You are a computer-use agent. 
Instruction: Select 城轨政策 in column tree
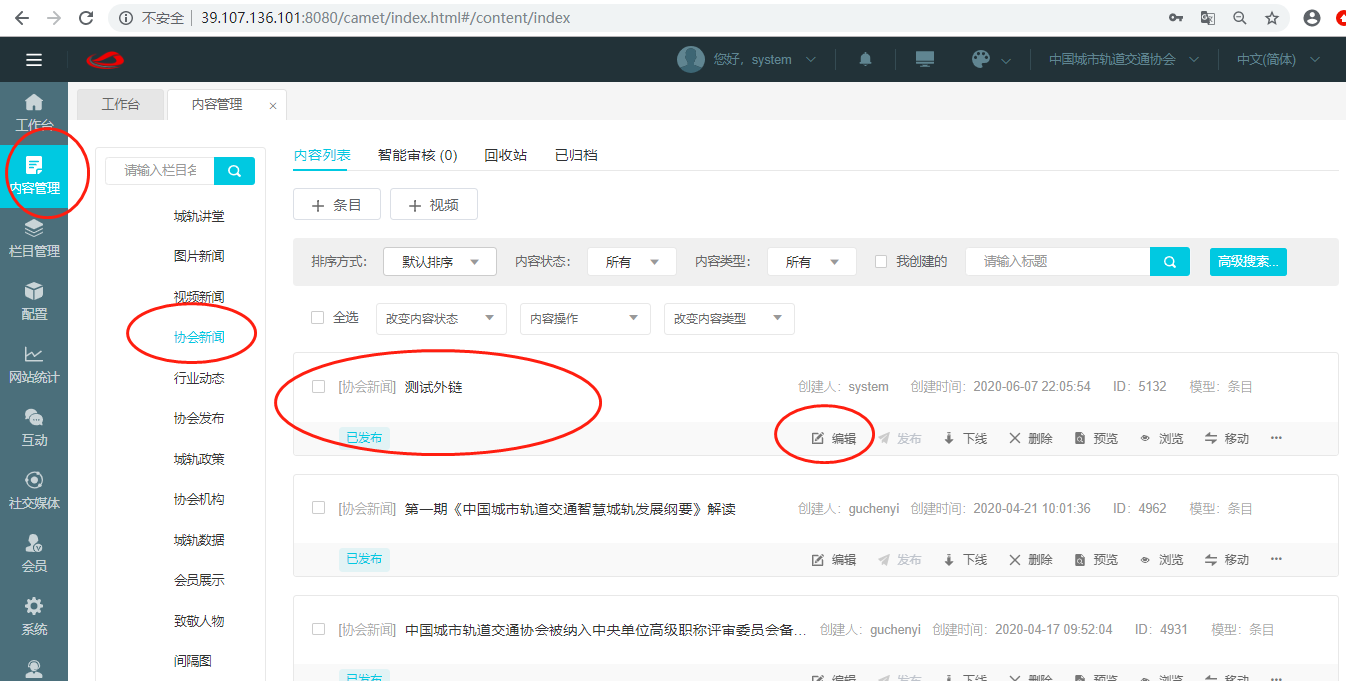[199, 459]
